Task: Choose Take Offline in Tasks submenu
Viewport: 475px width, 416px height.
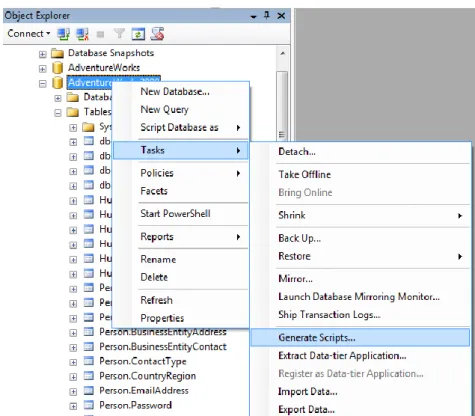Action: [360, 174]
